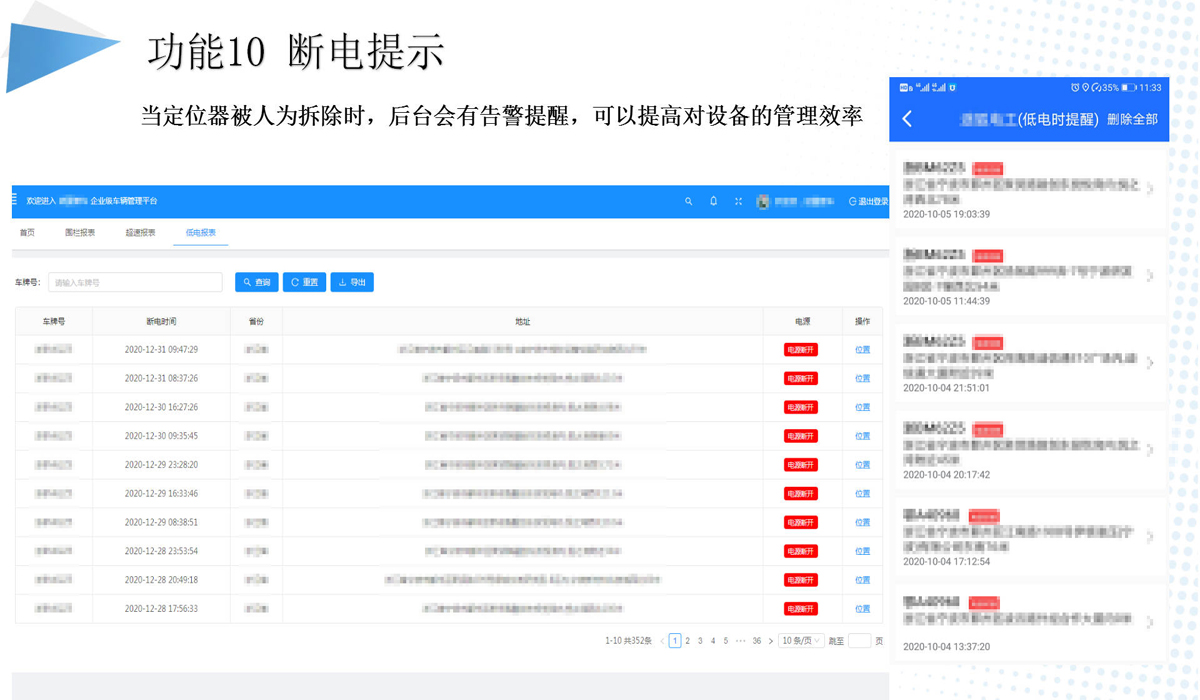Switch to the 超速报表 tab
Image resolution: width=1200 pixels, height=700 pixels.
(x=140, y=233)
